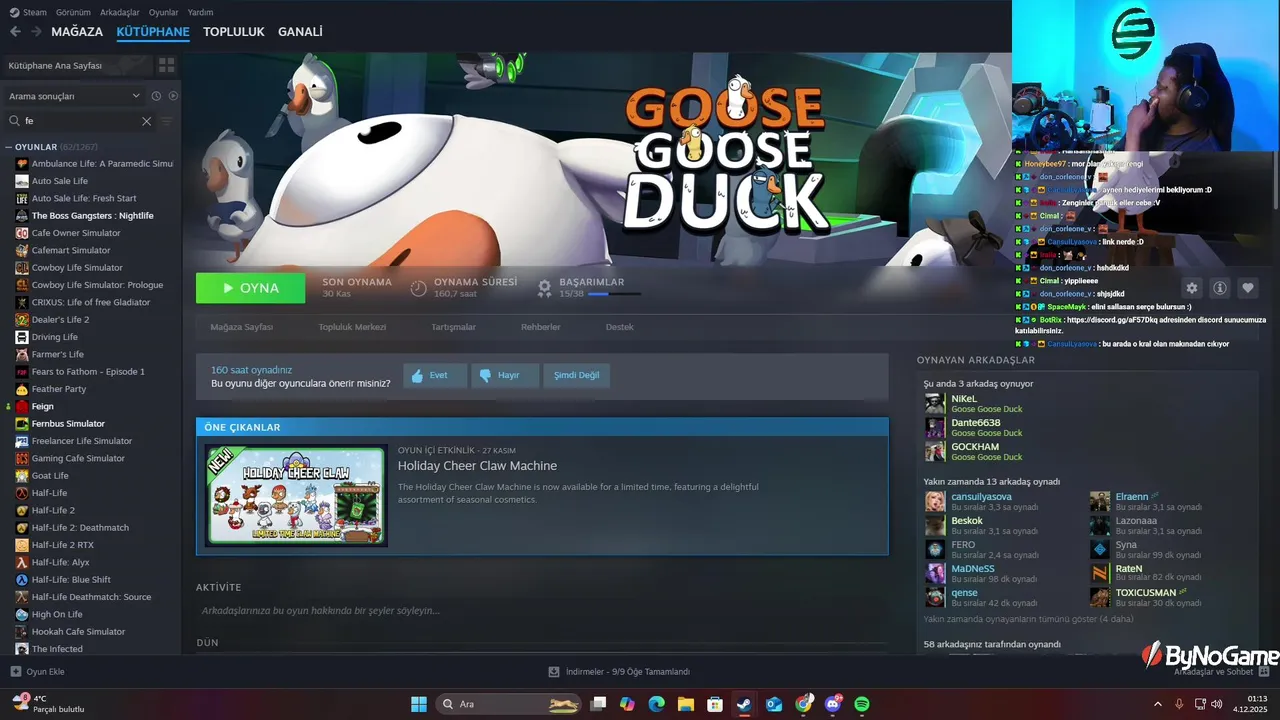Viewport: 1280px width, 720px height.
Task: Select Half-Life: Alyx in library
Action: 60,562
